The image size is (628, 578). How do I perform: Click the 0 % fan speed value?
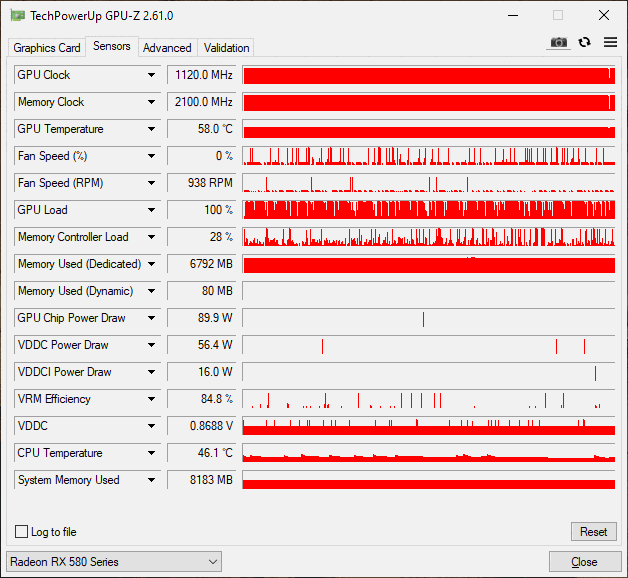click(201, 156)
